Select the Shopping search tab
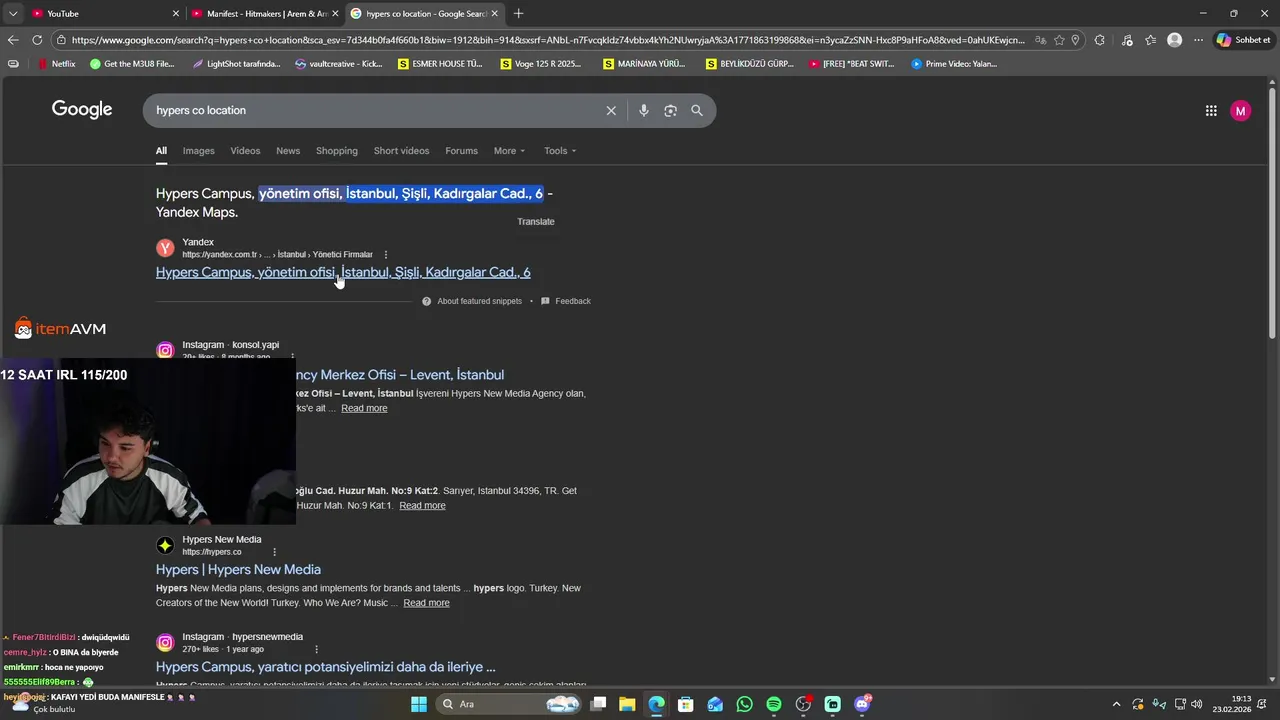Screen dimensions: 1280x720 337,151
